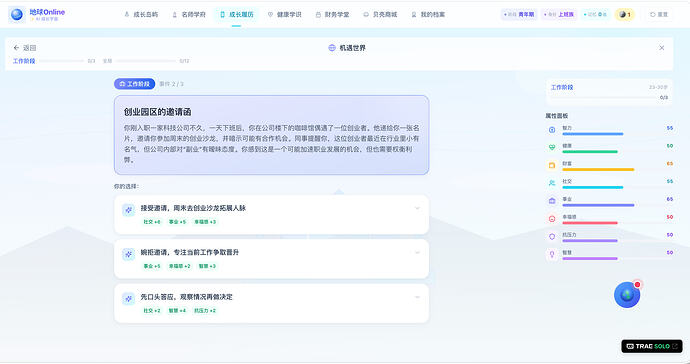Image resolution: width=690 pixels, height=364 pixels.
Task: Click 抗压力 +2 tag on 先口头答应
Action: [205, 311]
